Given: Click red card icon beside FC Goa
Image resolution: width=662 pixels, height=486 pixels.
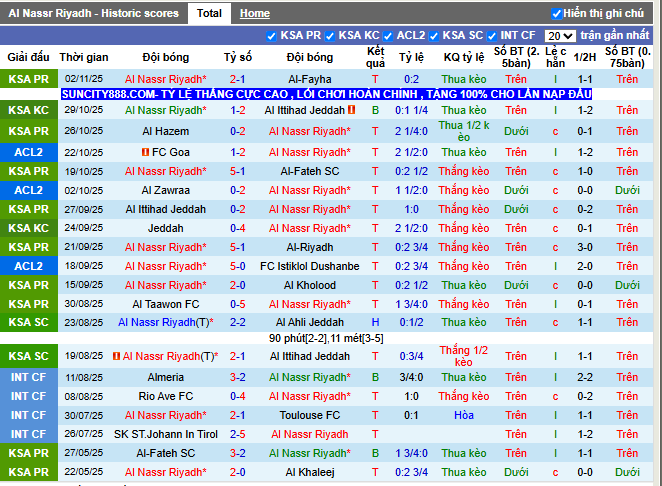Looking at the screenshot, I should (x=145, y=152).
